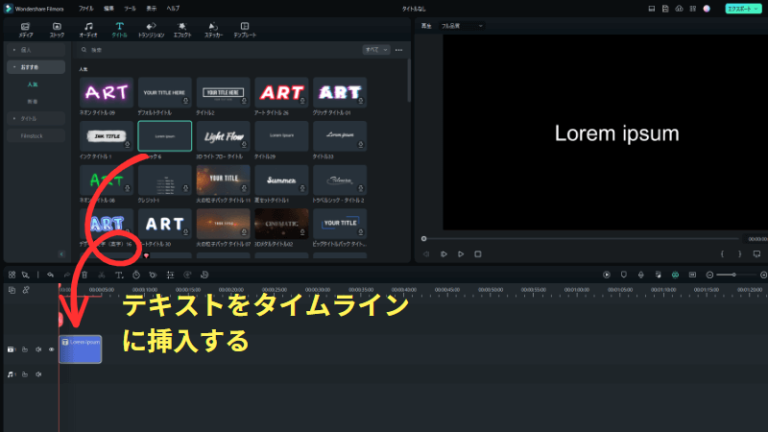768x432 pixels.
Task: Select 人気 under おすすめ
Action: click(x=32, y=84)
